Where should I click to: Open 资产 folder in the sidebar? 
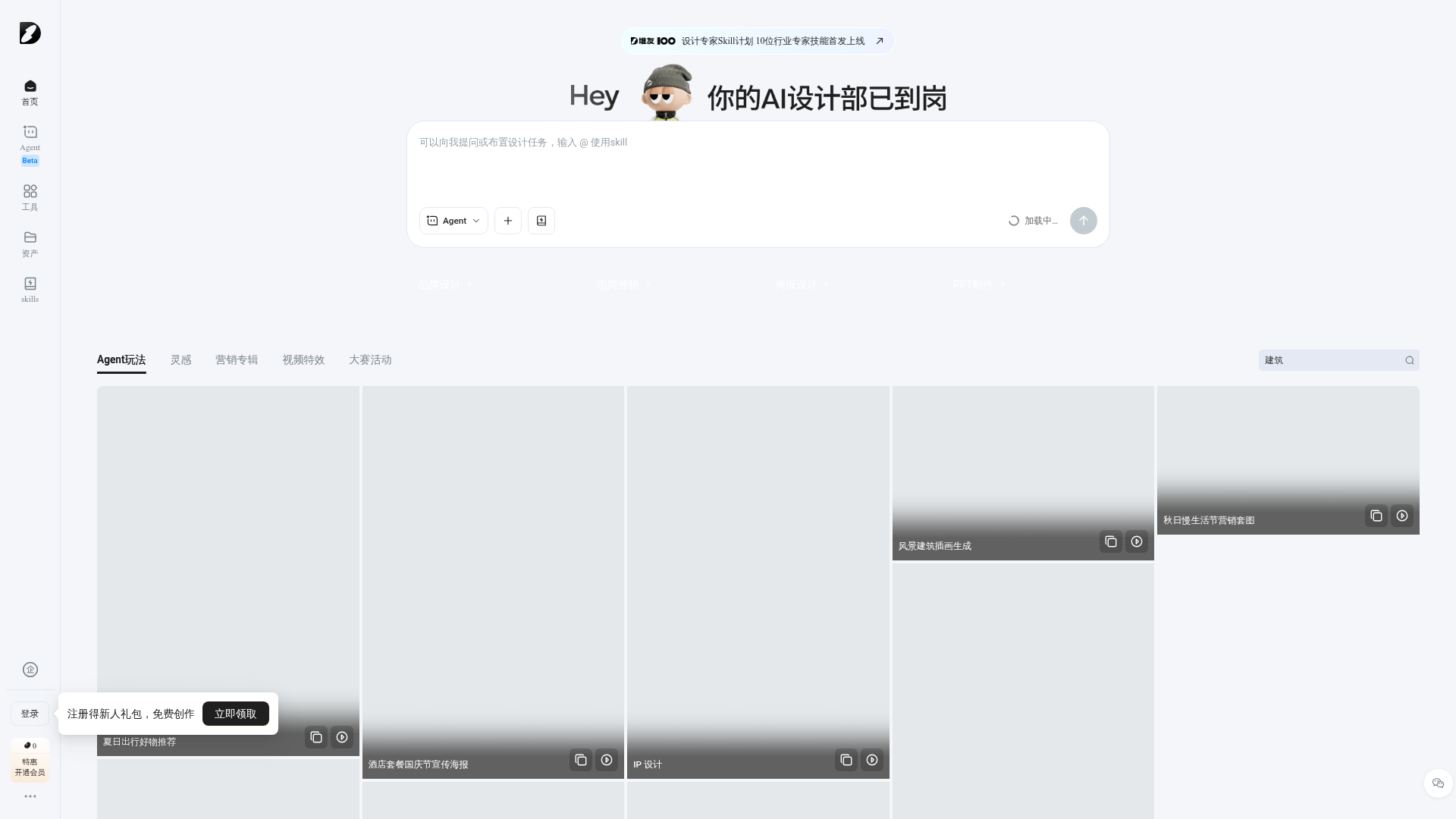30,244
